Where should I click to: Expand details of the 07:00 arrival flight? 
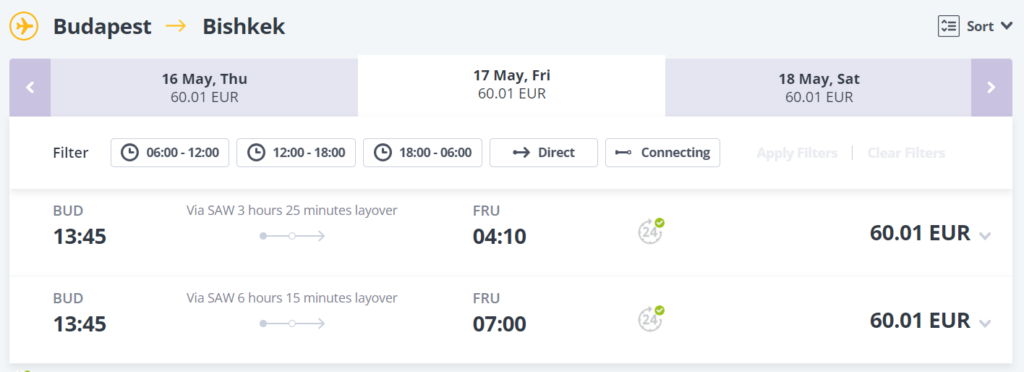(985, 323)
